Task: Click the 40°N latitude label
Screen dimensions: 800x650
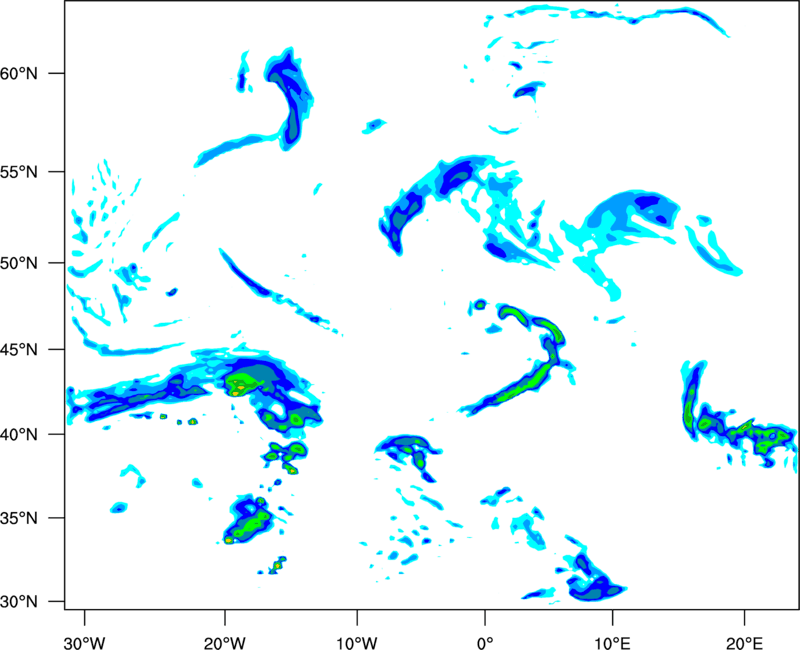Action: 19,435
